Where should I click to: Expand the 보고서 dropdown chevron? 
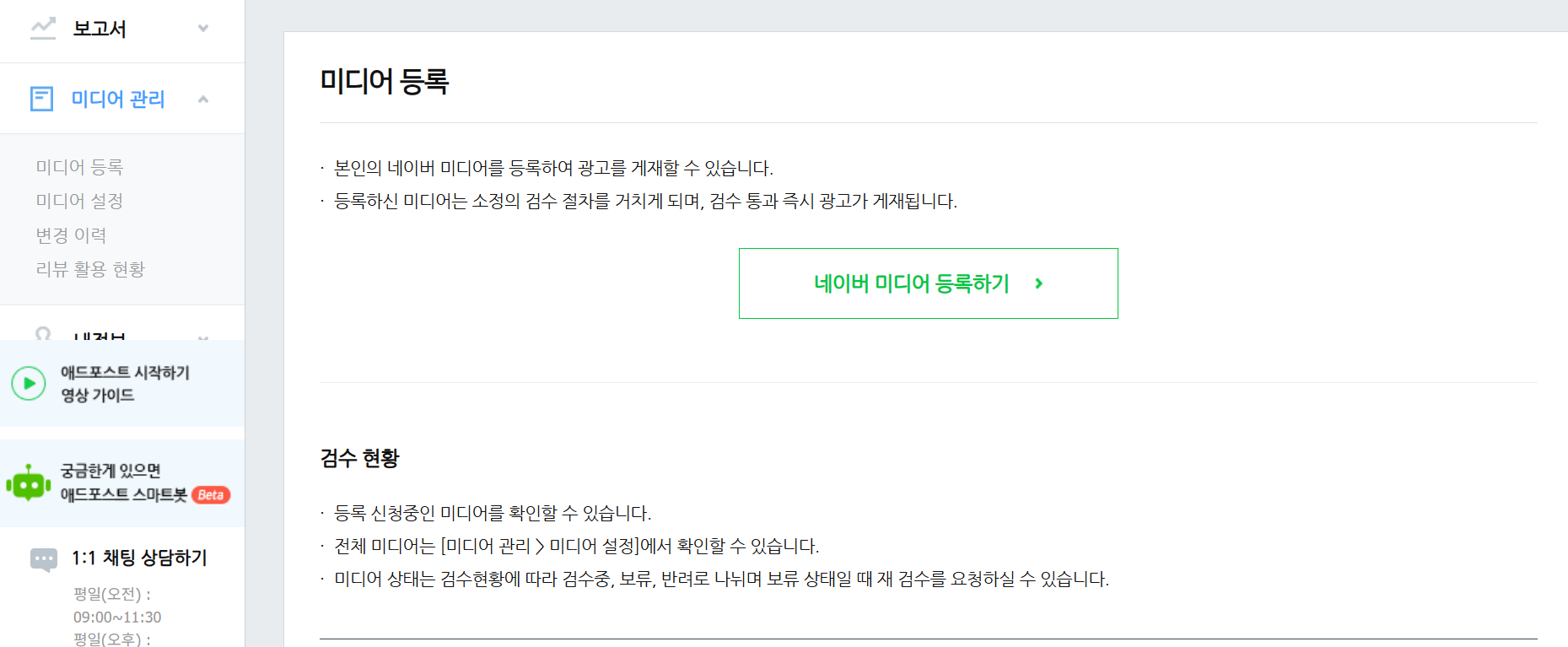pos(203,29)
